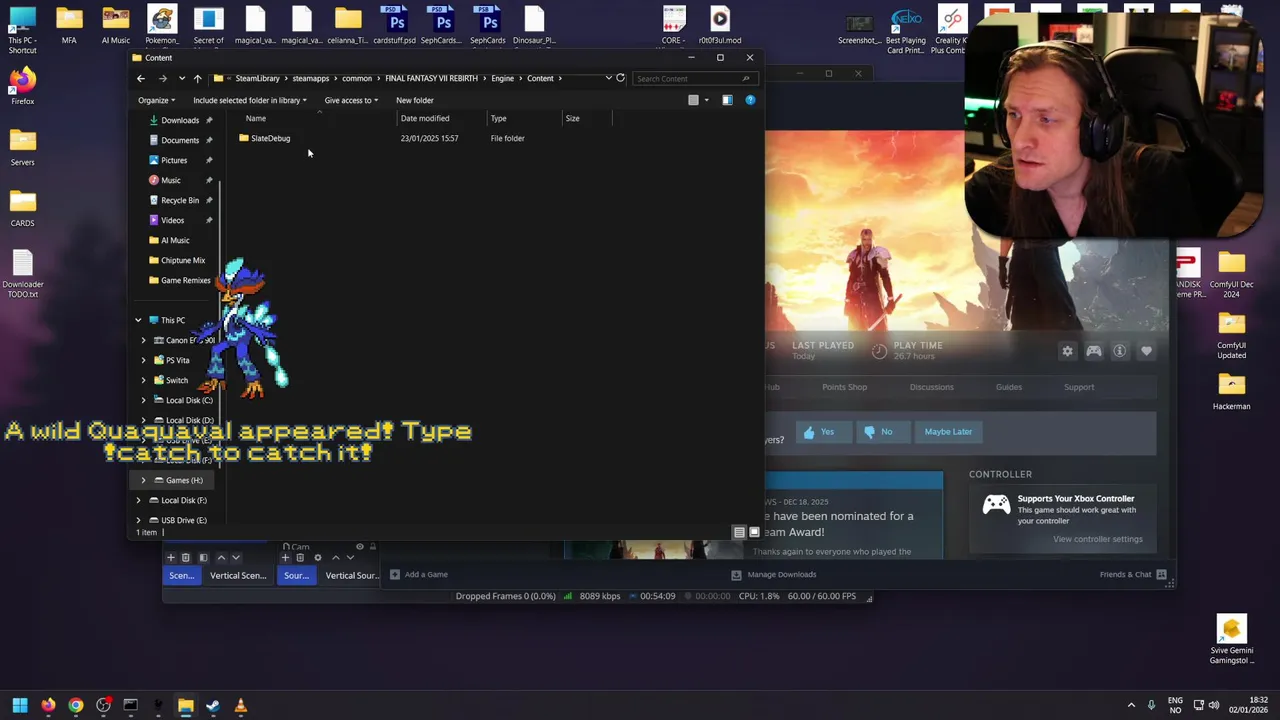The image size is (1280, 720).
Task: Click the Windows Start button
Action: (19, 706)
